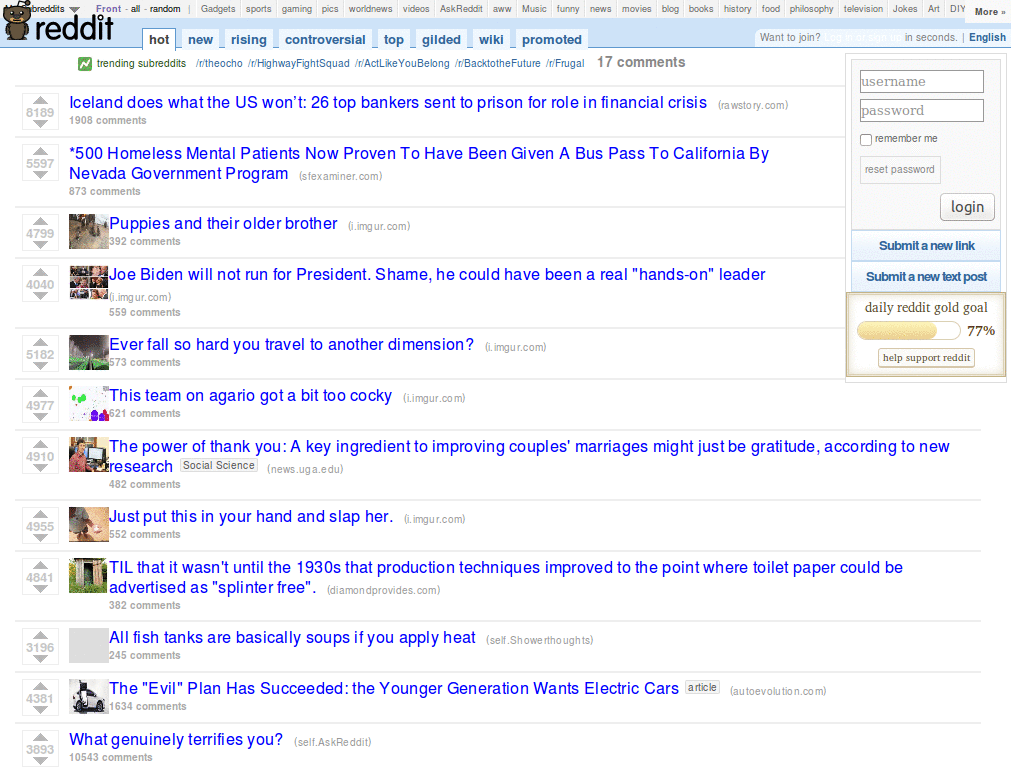Upvote the travel to another dimension post
Image resolution: width=1024 pixels, height=768 pixels.
pos(40,342)
